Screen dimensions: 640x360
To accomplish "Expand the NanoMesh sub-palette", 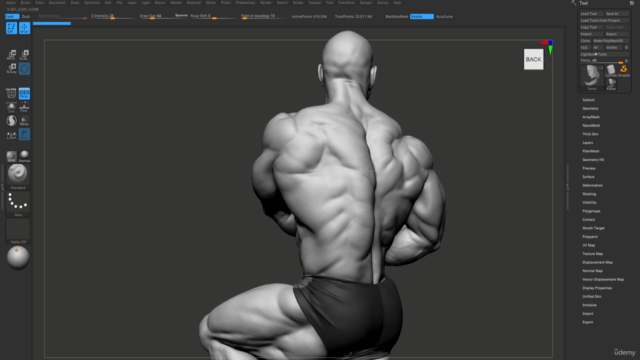I will pyautogui.click(x=591, y=125).
